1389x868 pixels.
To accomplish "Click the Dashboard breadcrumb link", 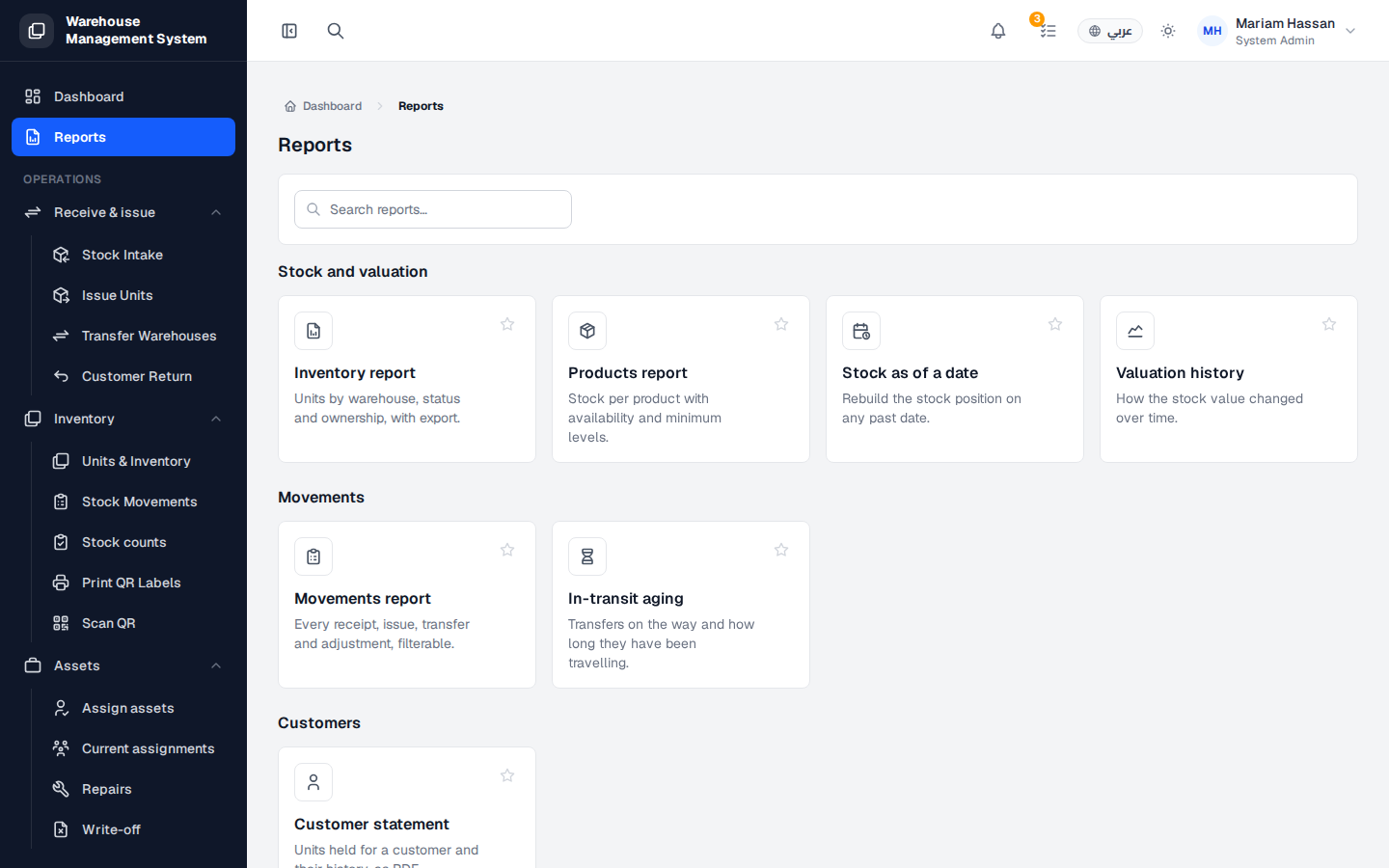I will pyautogui.click(x=323, y=106).
